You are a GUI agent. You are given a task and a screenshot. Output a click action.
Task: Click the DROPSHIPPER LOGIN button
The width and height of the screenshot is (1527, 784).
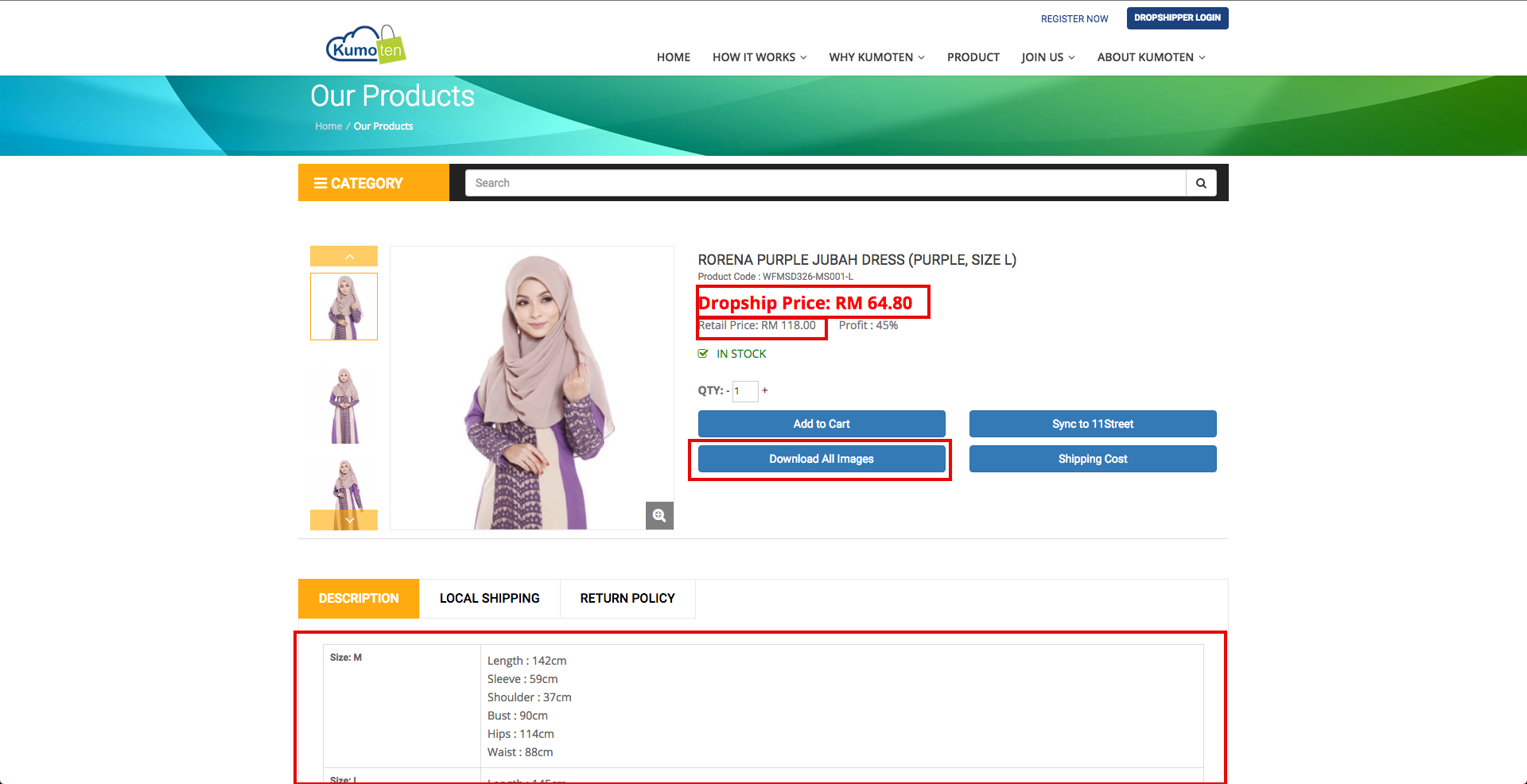point(1177,18)
